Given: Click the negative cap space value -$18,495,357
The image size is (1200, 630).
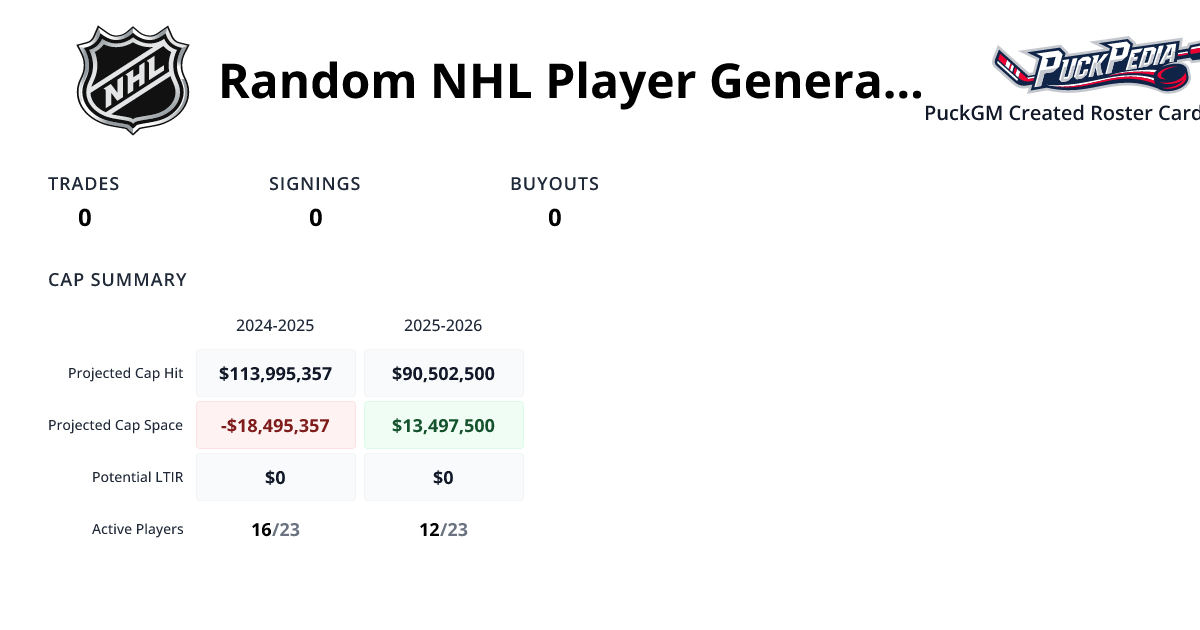Looking at the screenshot, I should pos(276,425).
